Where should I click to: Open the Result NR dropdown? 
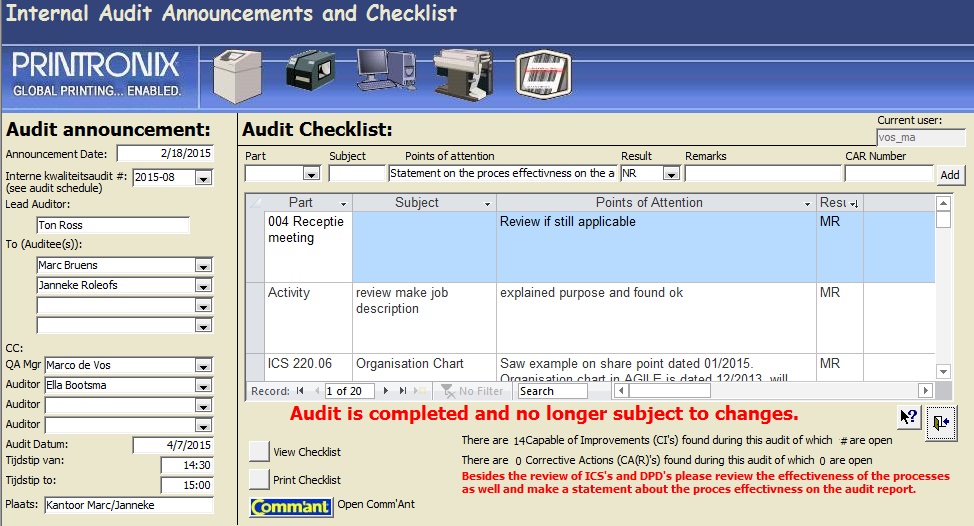(x=671, y=174)
